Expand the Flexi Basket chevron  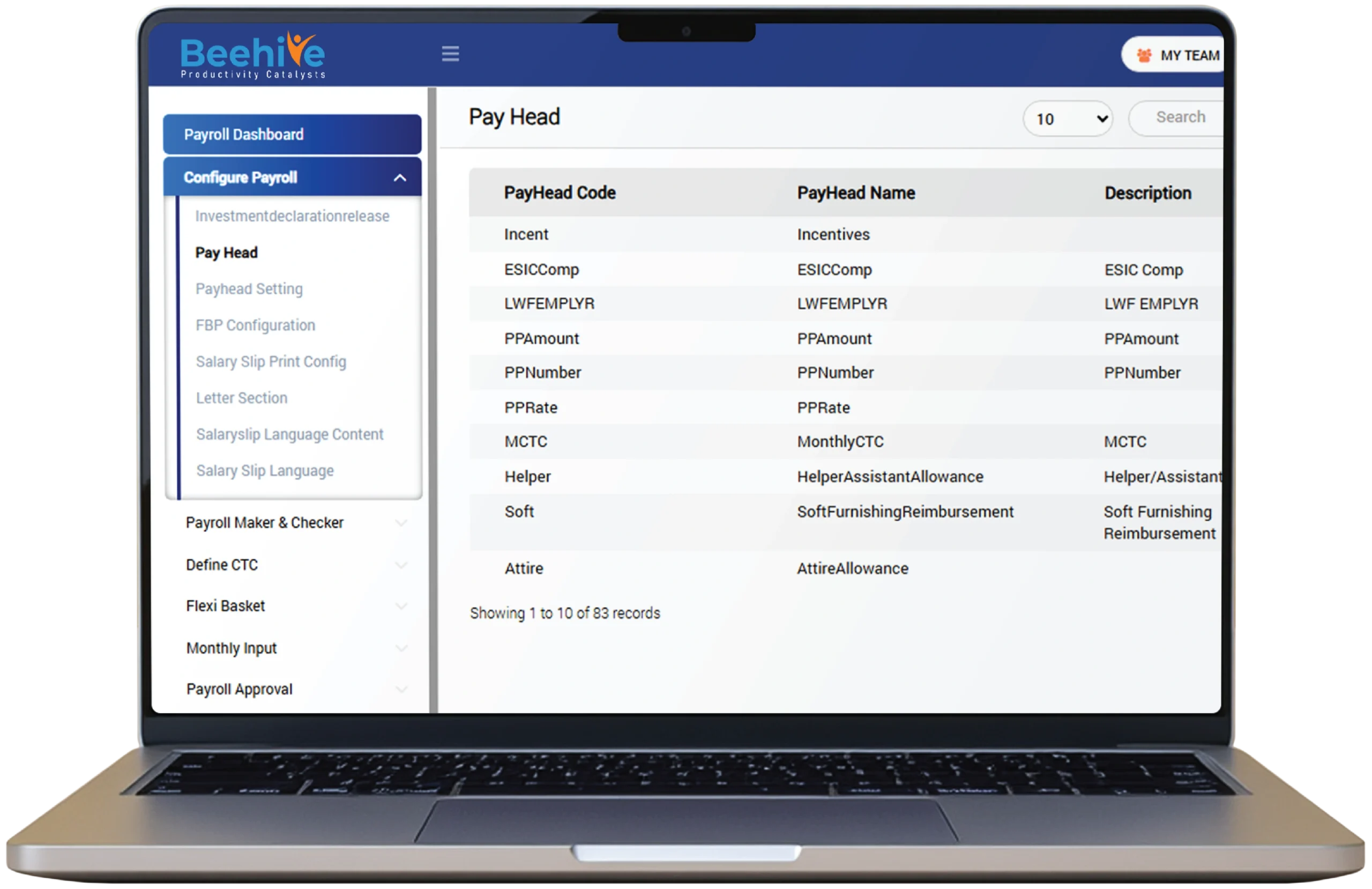[401, 606]
